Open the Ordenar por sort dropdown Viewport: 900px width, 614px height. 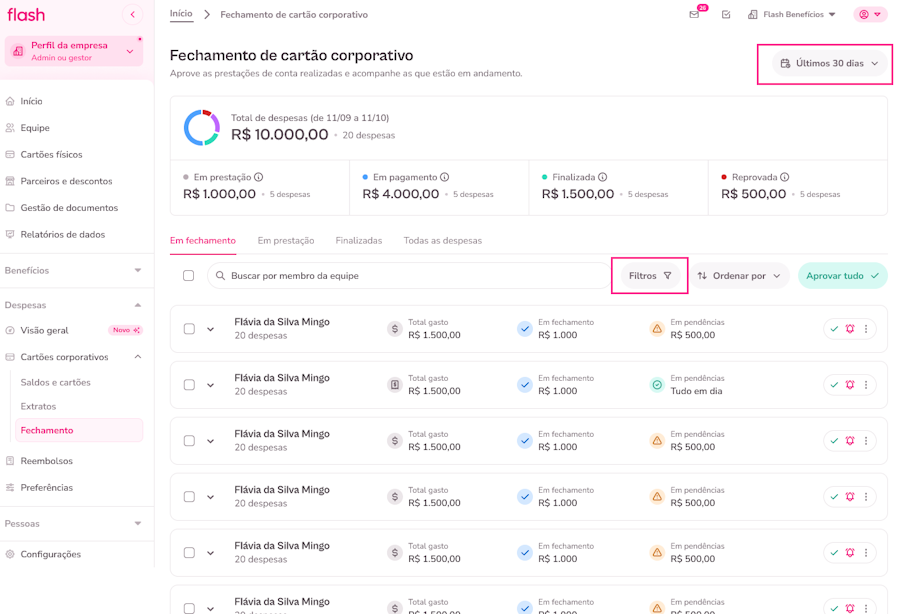point(739,276)
